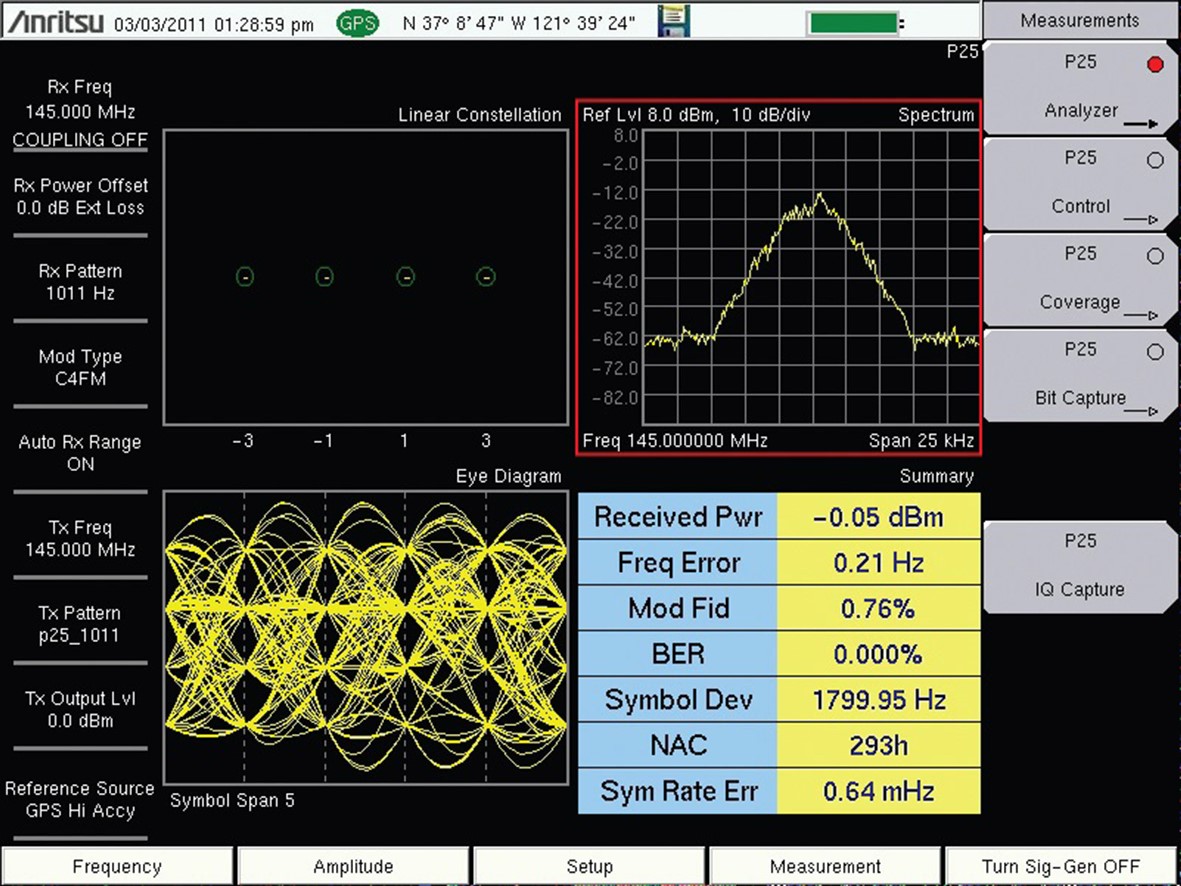Screen dimensions: 1181x886
Task: Select the P25 Analyzer radio button
Action: pos(1156,65)
